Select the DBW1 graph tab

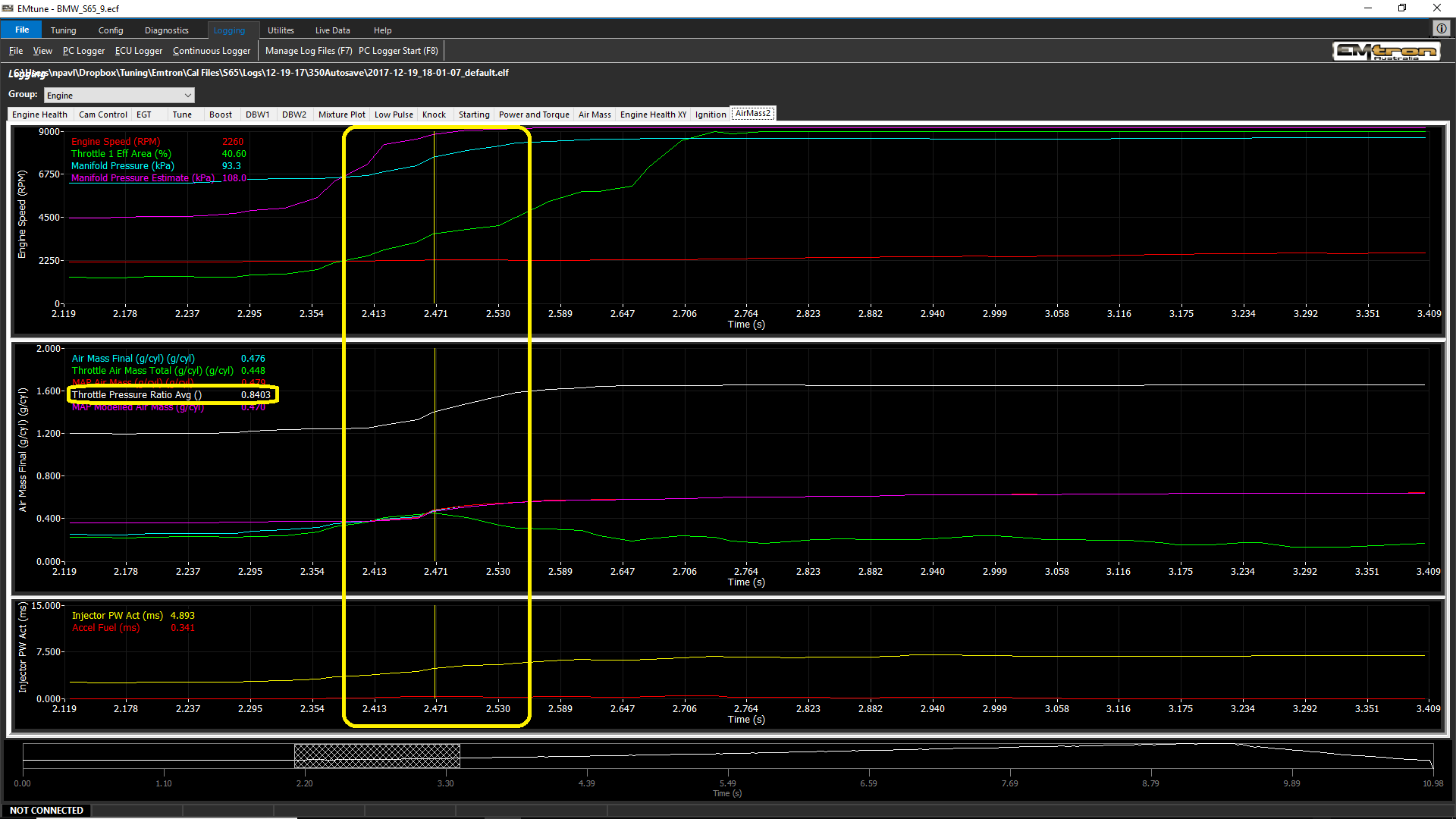(x=258, y=115)
